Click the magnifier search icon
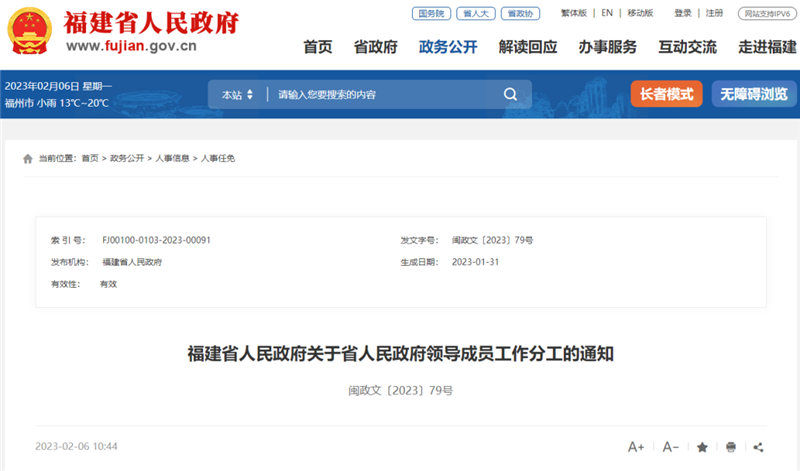The image size is (800, 471). pyautogui.click(x=510, y=95)
